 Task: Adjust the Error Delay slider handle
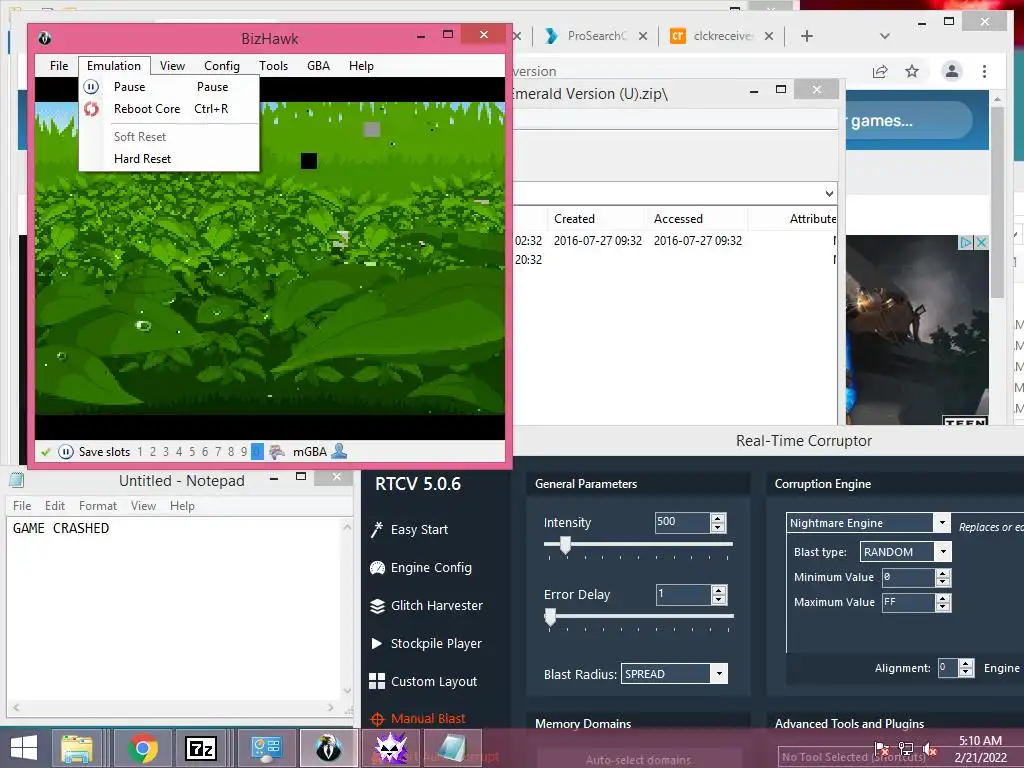(551, 616)
